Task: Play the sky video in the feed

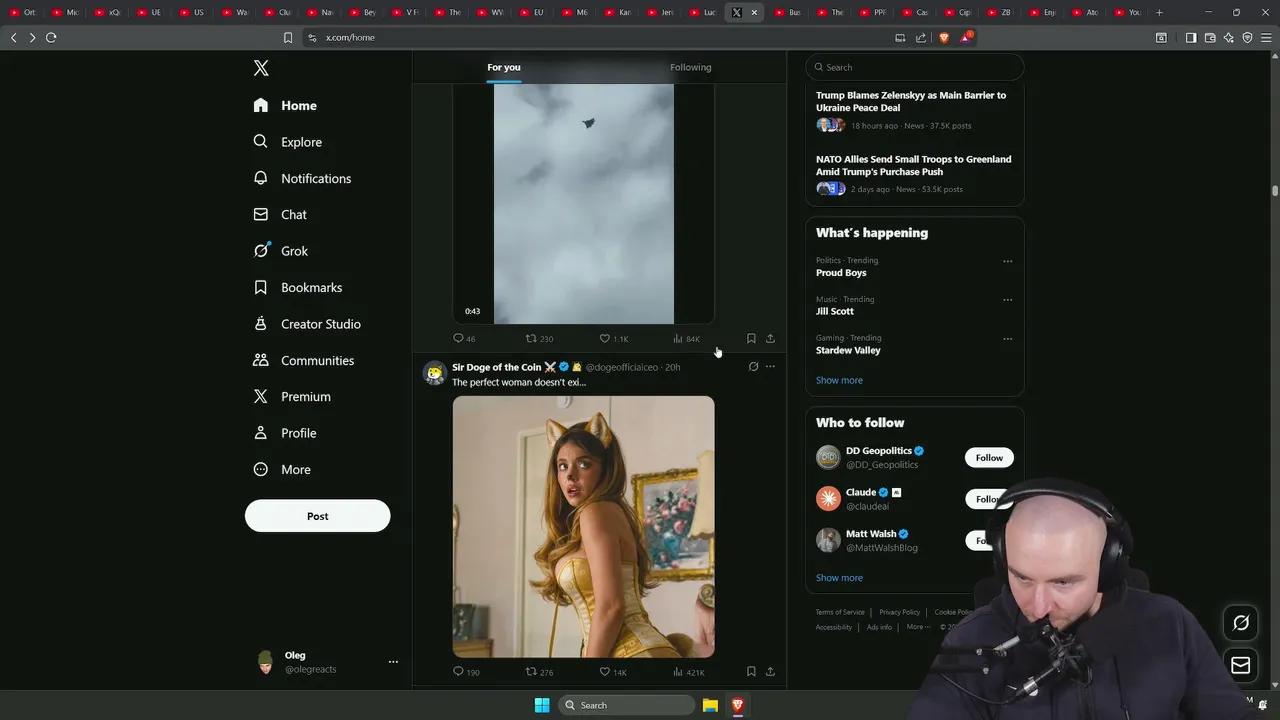Action: point(583,204)
